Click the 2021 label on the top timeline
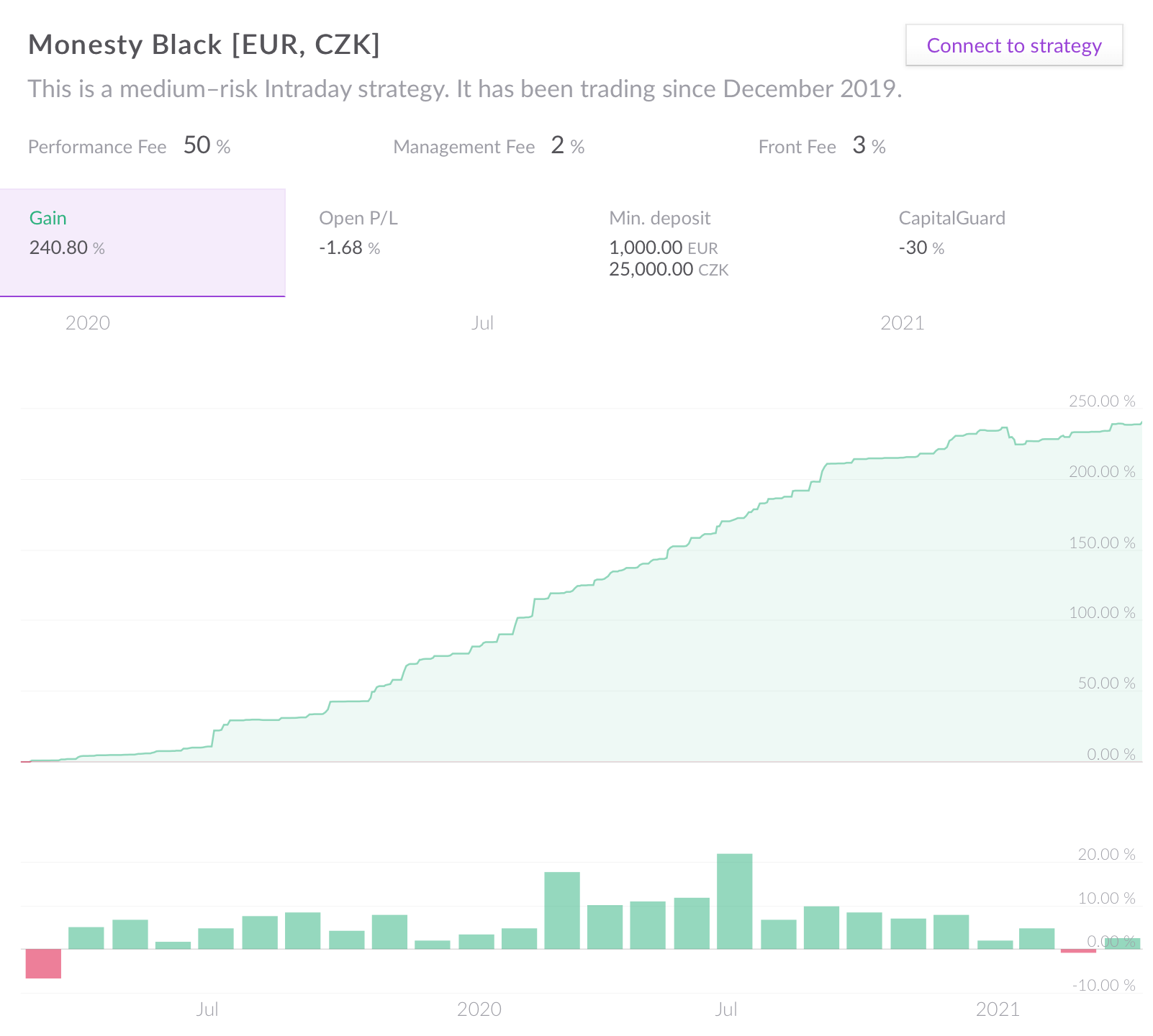 click(x=902, y=323)
